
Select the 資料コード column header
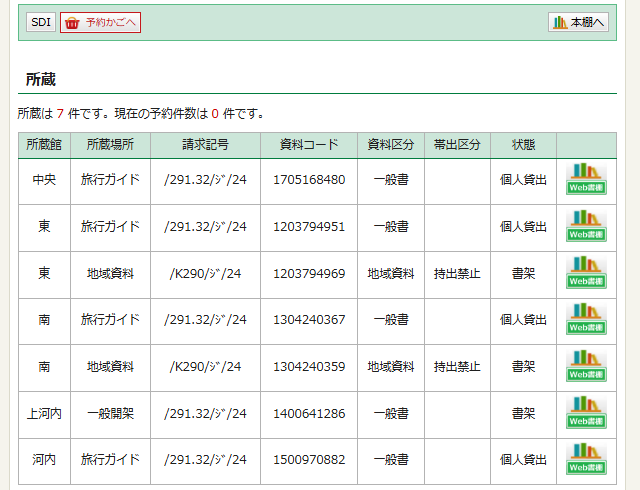pyautogui.click(x=308, y=145)
